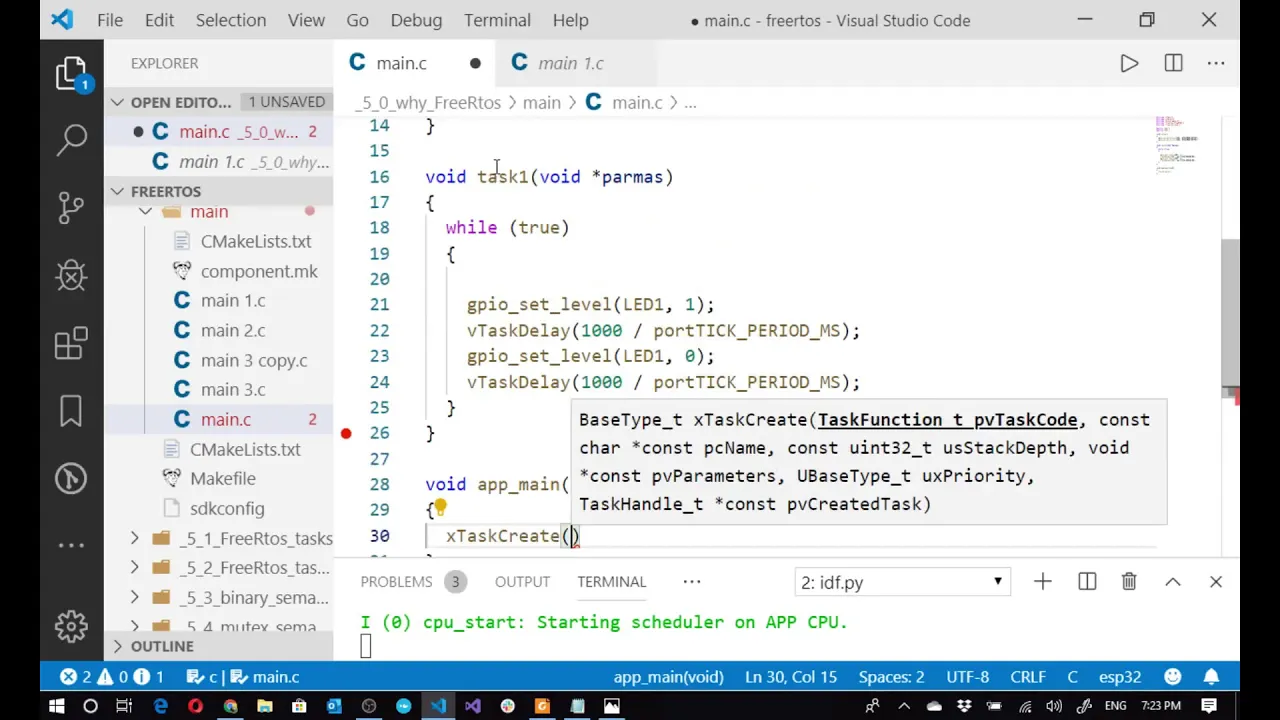Viewport: 1280px width, 720px height.
Task: Switch to the main.c editor tab
Action: (415, 63)
